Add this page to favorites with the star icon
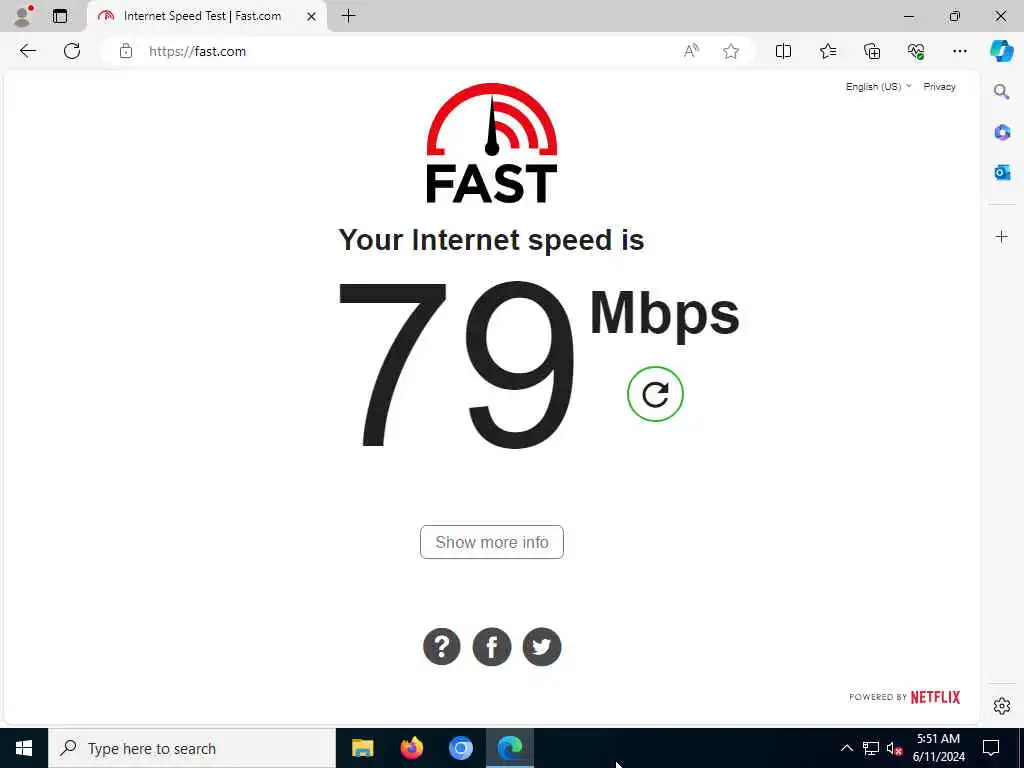The width and height of the screenshot is (1024, 768). point(731,51)
